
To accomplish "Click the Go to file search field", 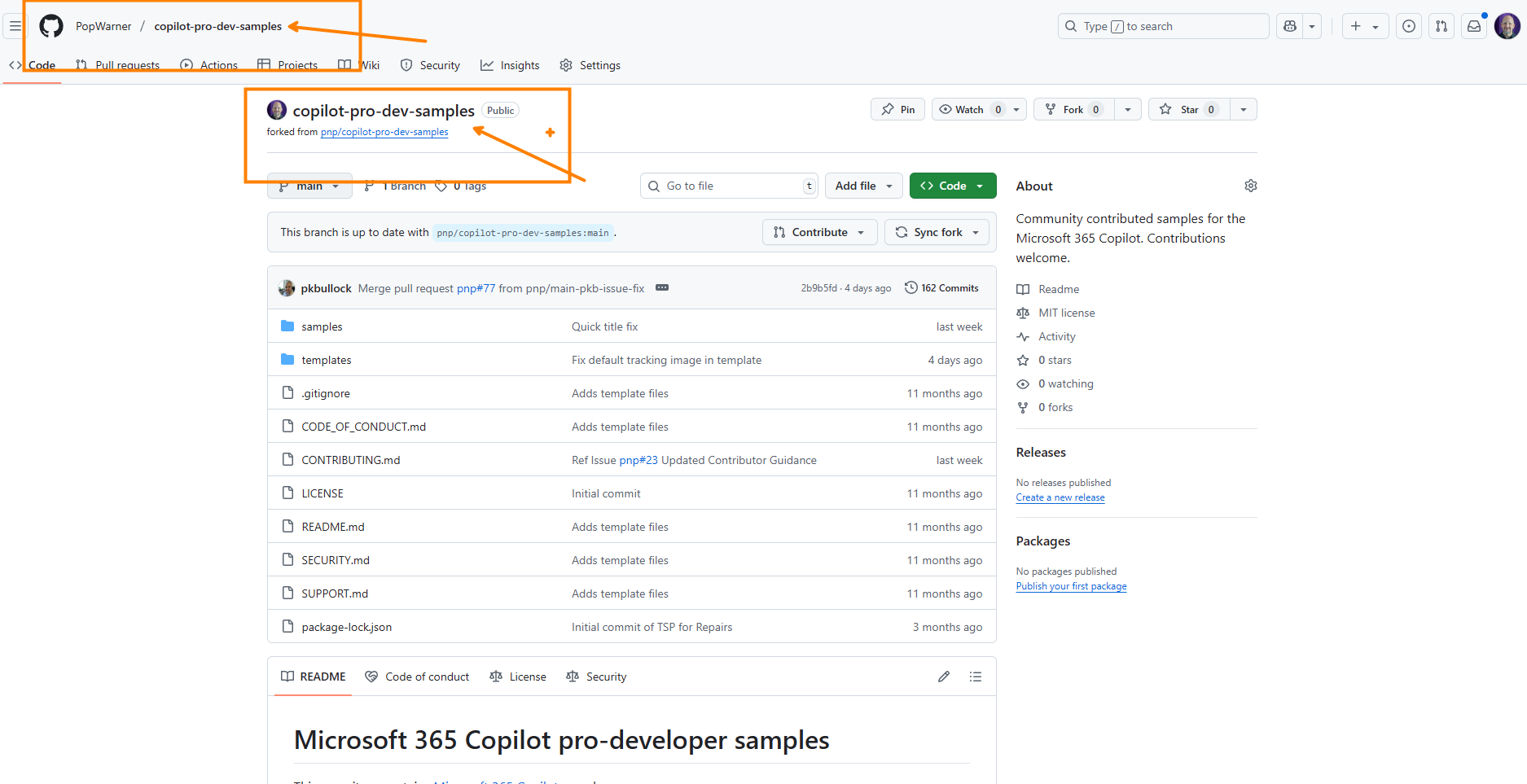I will 729,186.
